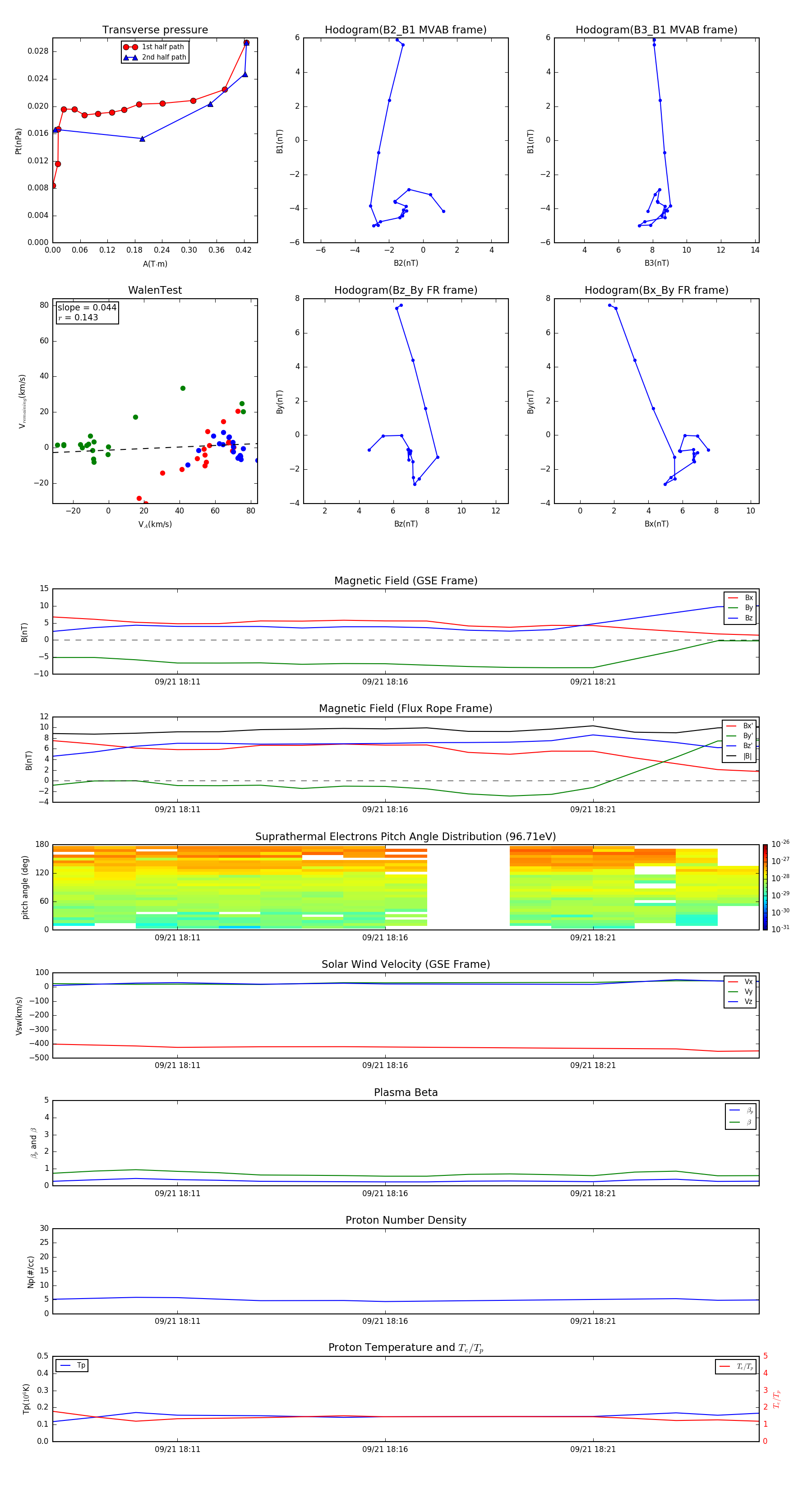The height and width of the screenshot is (1489, 812).
Task: Click 'Magnetic Field (Flux Rope Frame)' title
Action: pyautogui.click(x=406, y=709)
